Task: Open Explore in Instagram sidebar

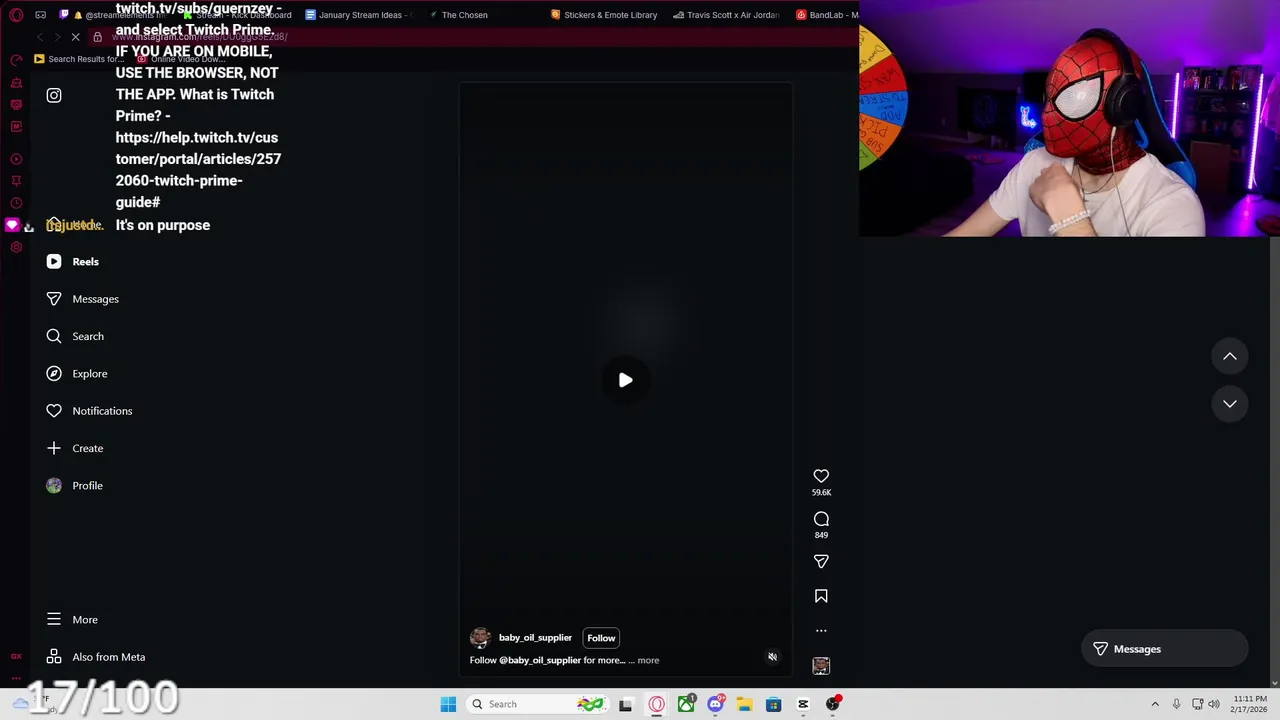Action: tap(76, 373)
